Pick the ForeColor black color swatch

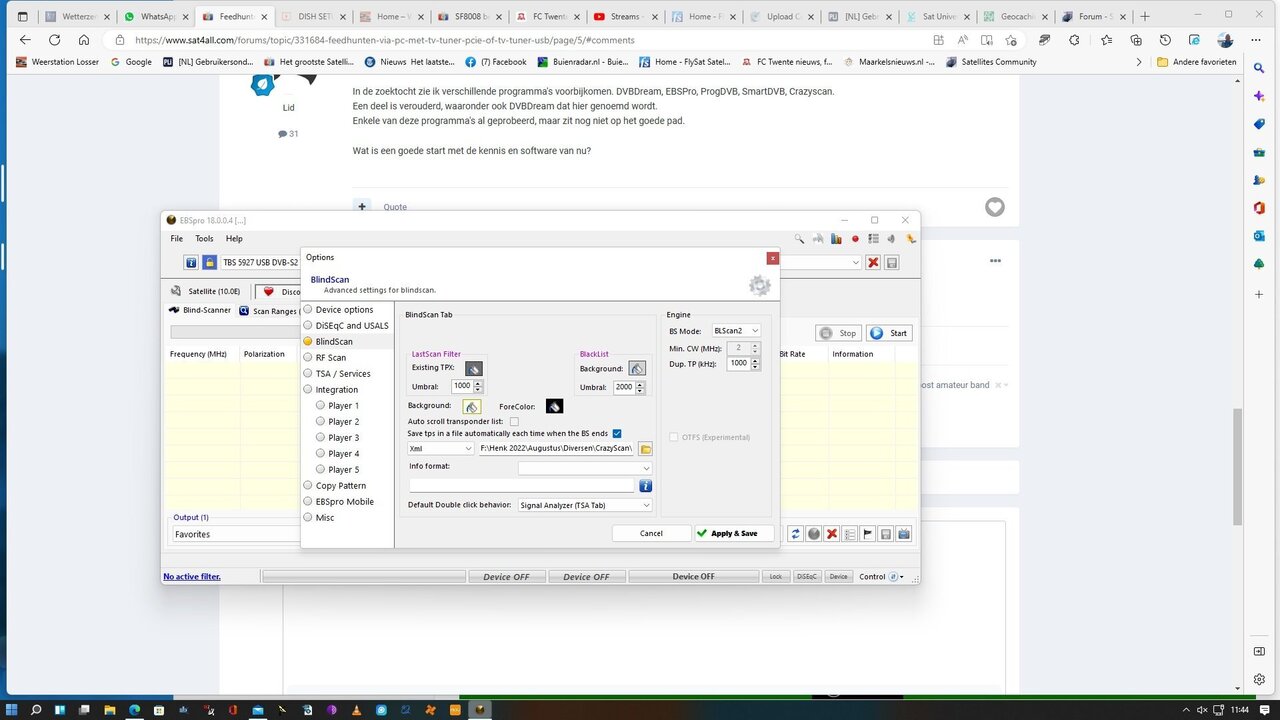[554, 406]
